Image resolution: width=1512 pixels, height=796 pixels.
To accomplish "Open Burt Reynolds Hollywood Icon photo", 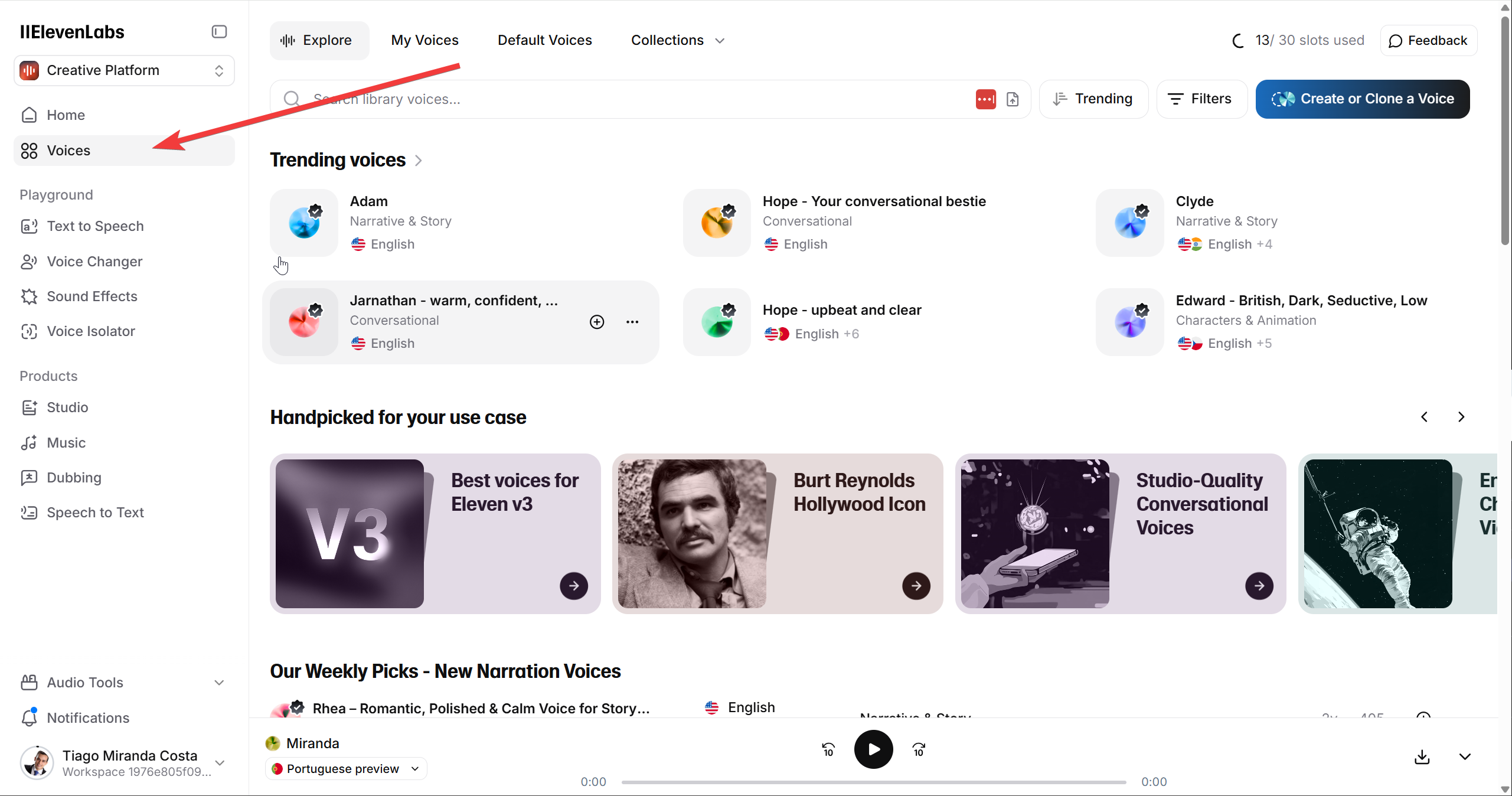I will [692, 534].
